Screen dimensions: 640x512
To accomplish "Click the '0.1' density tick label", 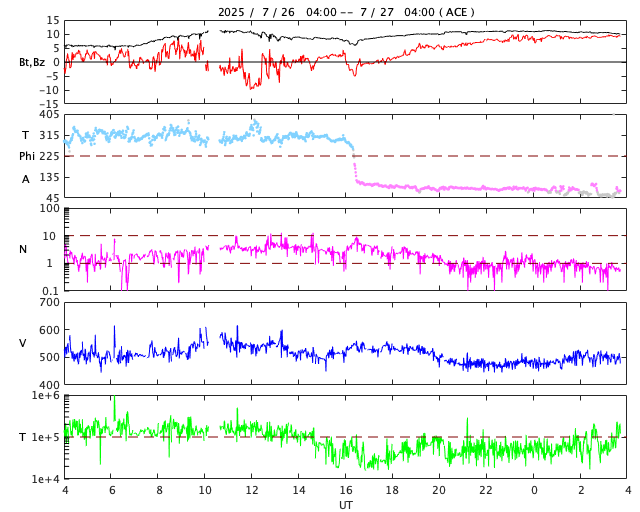I will click(51, 291).
